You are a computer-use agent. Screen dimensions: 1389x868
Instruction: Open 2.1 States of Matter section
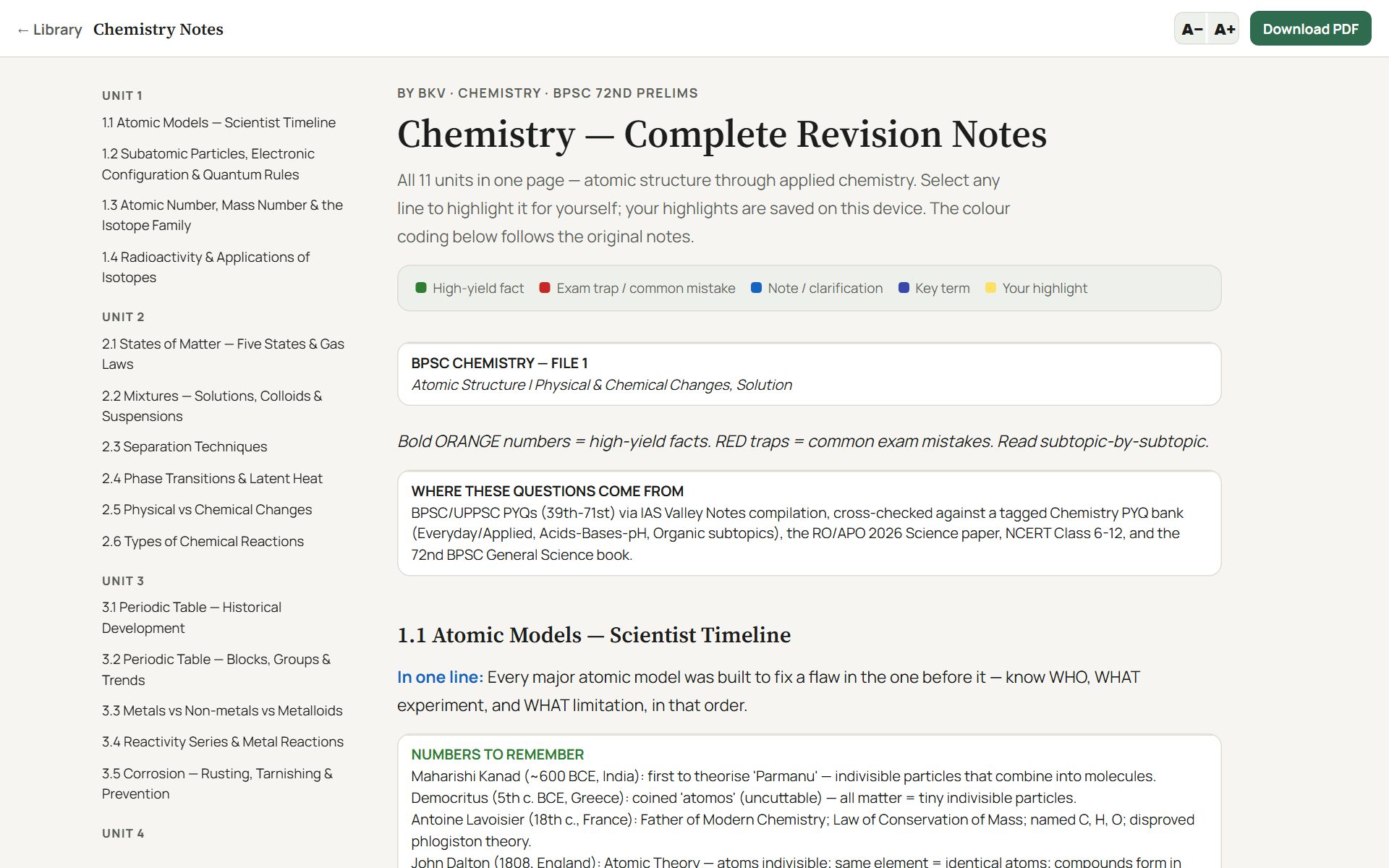point(223,354)
